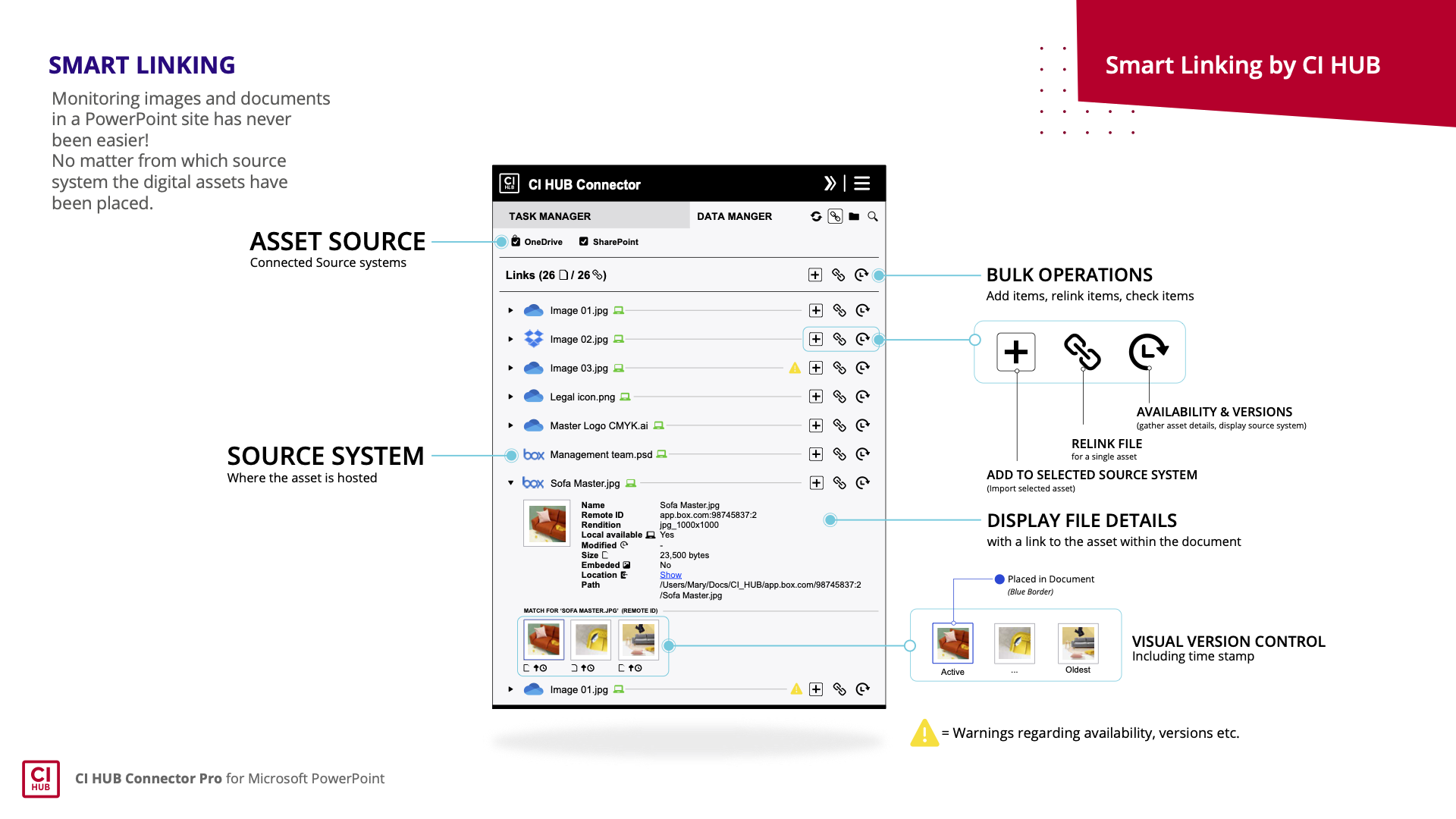Expand the Image 03.jpg row
The height and width of the screenshot is (819, 1456).
coord(511,368)
